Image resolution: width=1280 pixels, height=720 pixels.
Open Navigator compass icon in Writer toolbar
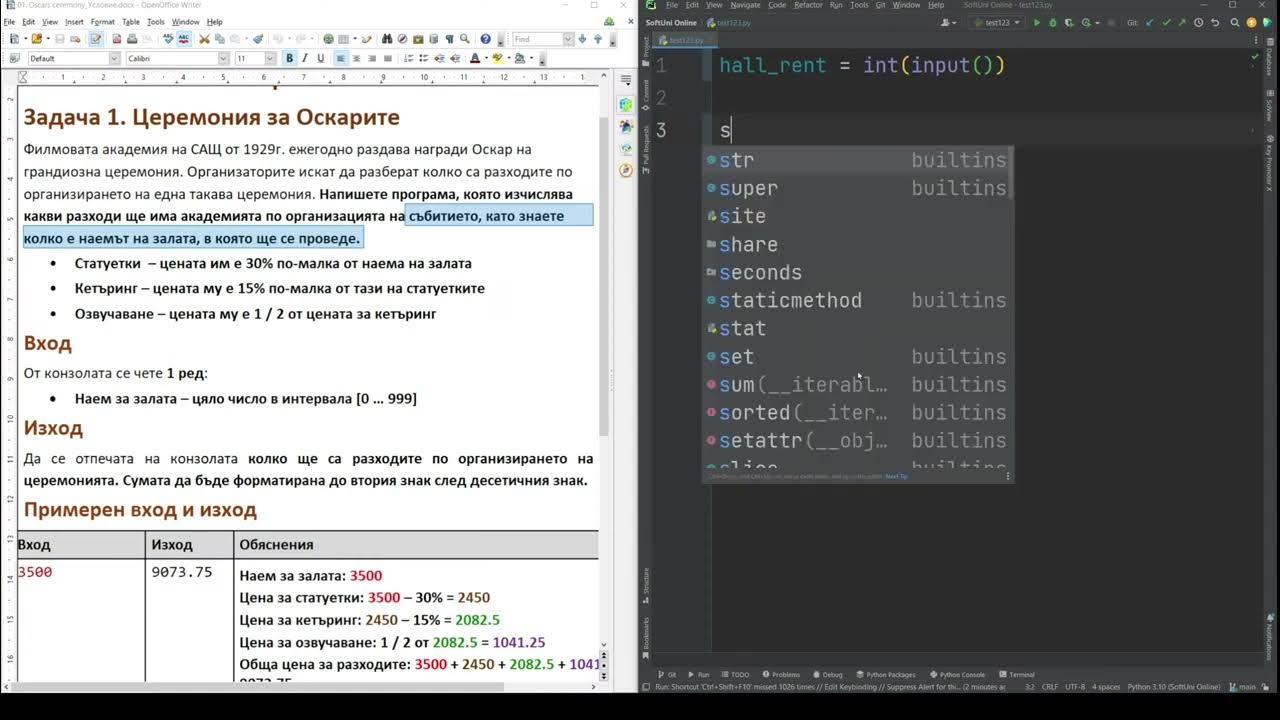click(x=402, y=39)
